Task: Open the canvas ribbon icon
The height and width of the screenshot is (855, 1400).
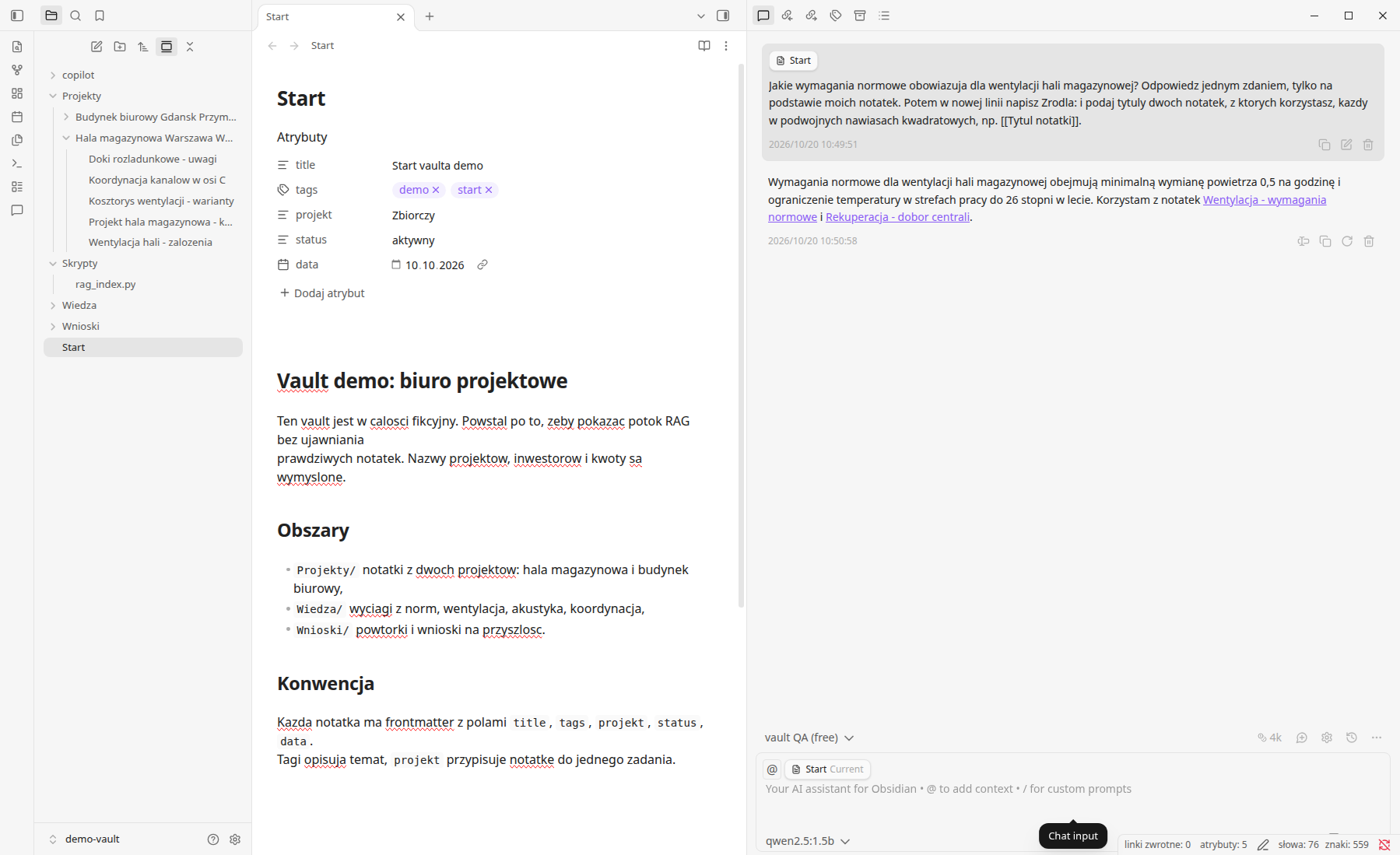Action: tap(17, 93)
